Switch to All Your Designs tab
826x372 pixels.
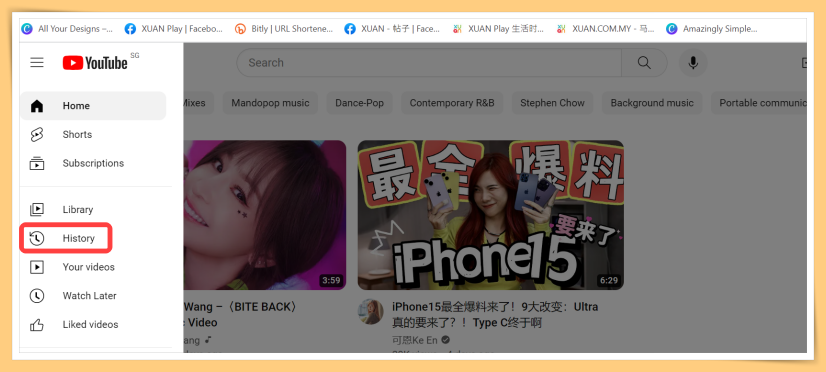point(67,29)
